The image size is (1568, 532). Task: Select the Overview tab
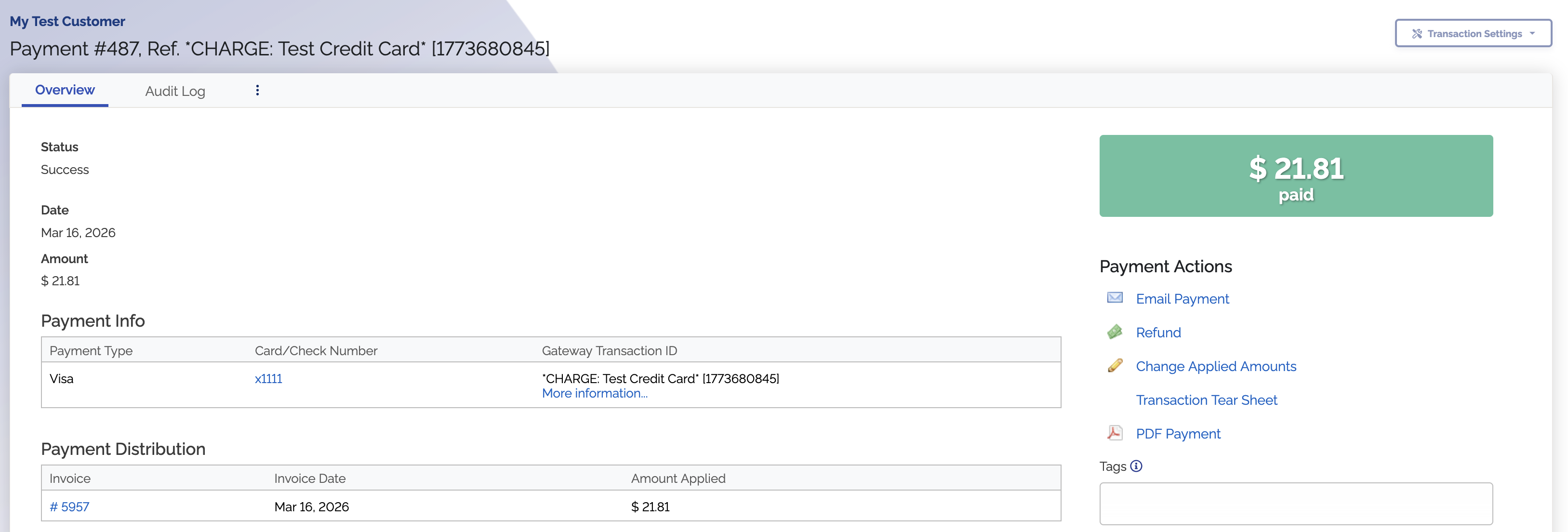coord(65,90)
